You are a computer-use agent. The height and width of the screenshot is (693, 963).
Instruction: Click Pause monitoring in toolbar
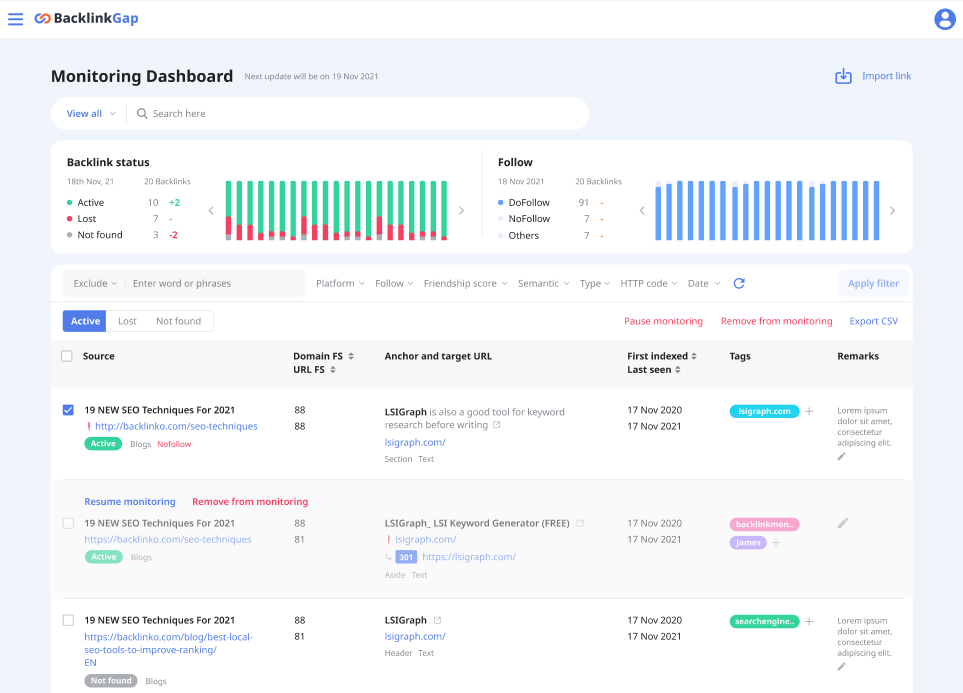(x=663, y=321)
